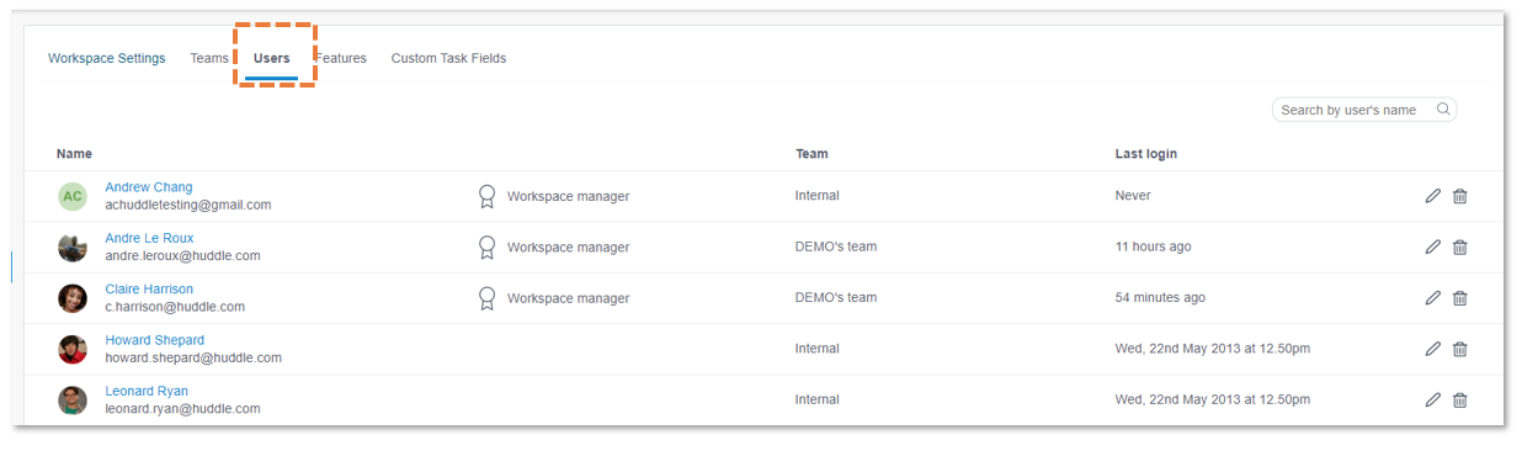This screenshot has height=470, width=1538.
Task: Switch to the Teams tab
Action: click(209, 58)
